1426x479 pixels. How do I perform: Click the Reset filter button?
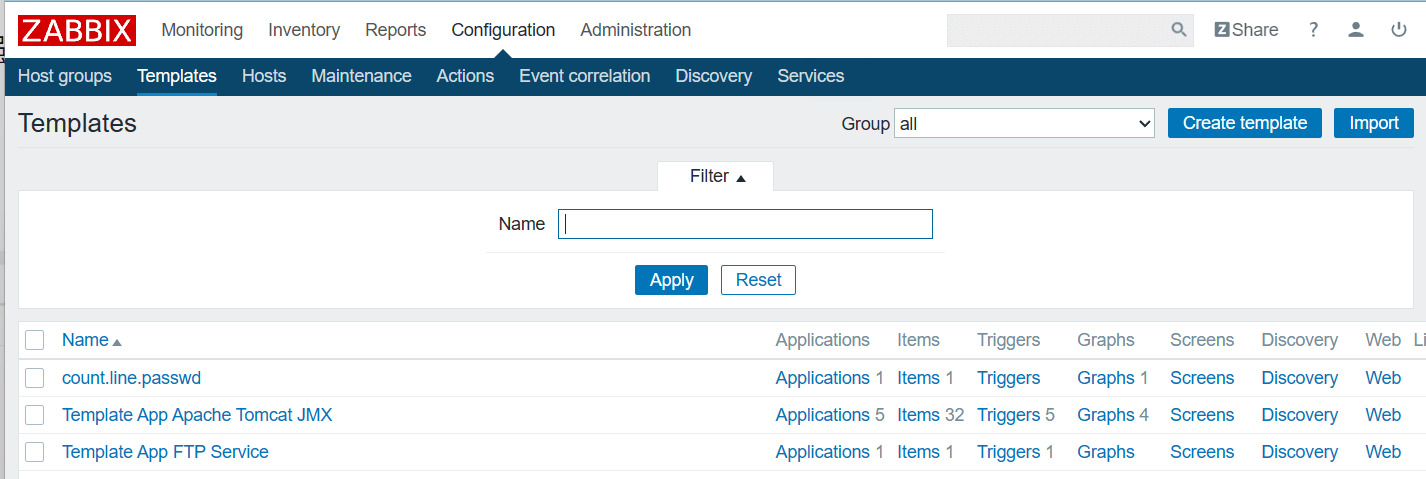pos(758,280)
